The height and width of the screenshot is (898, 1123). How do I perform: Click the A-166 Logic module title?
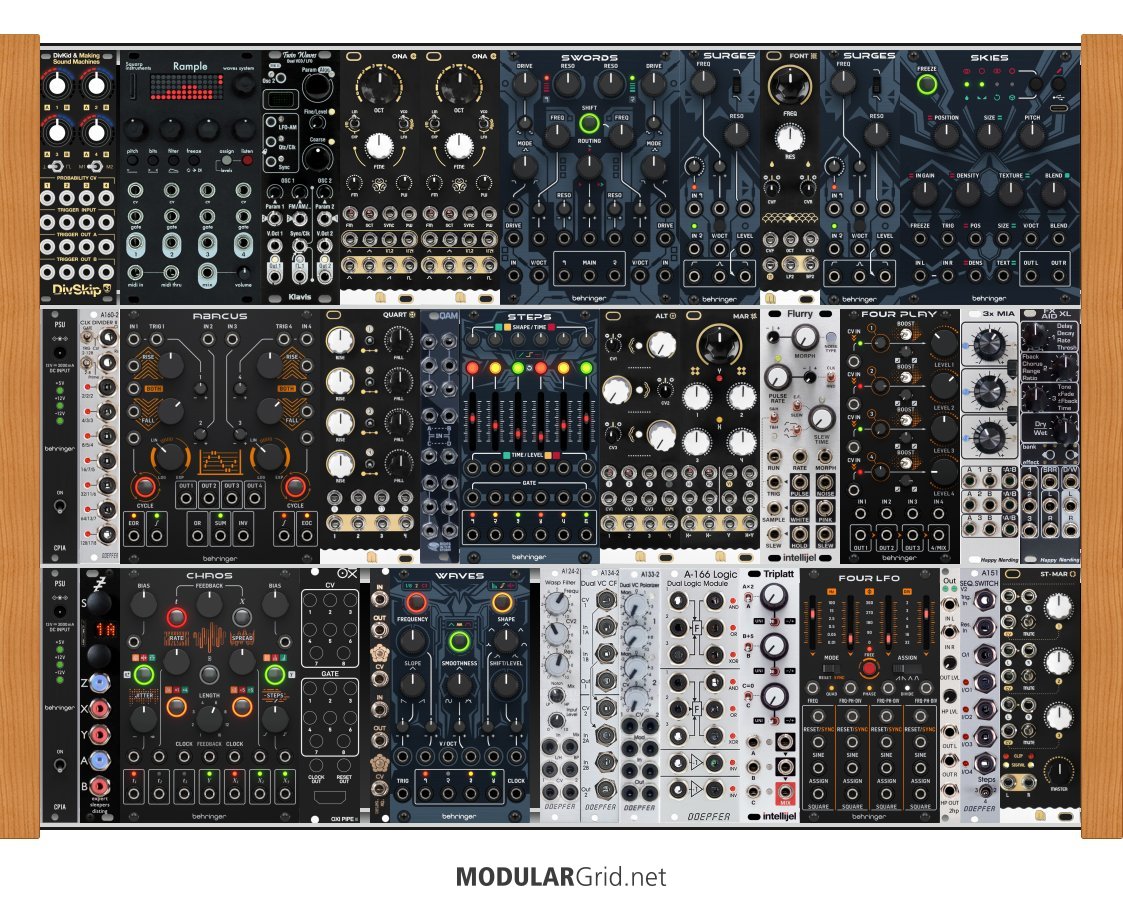coord(710,574)
